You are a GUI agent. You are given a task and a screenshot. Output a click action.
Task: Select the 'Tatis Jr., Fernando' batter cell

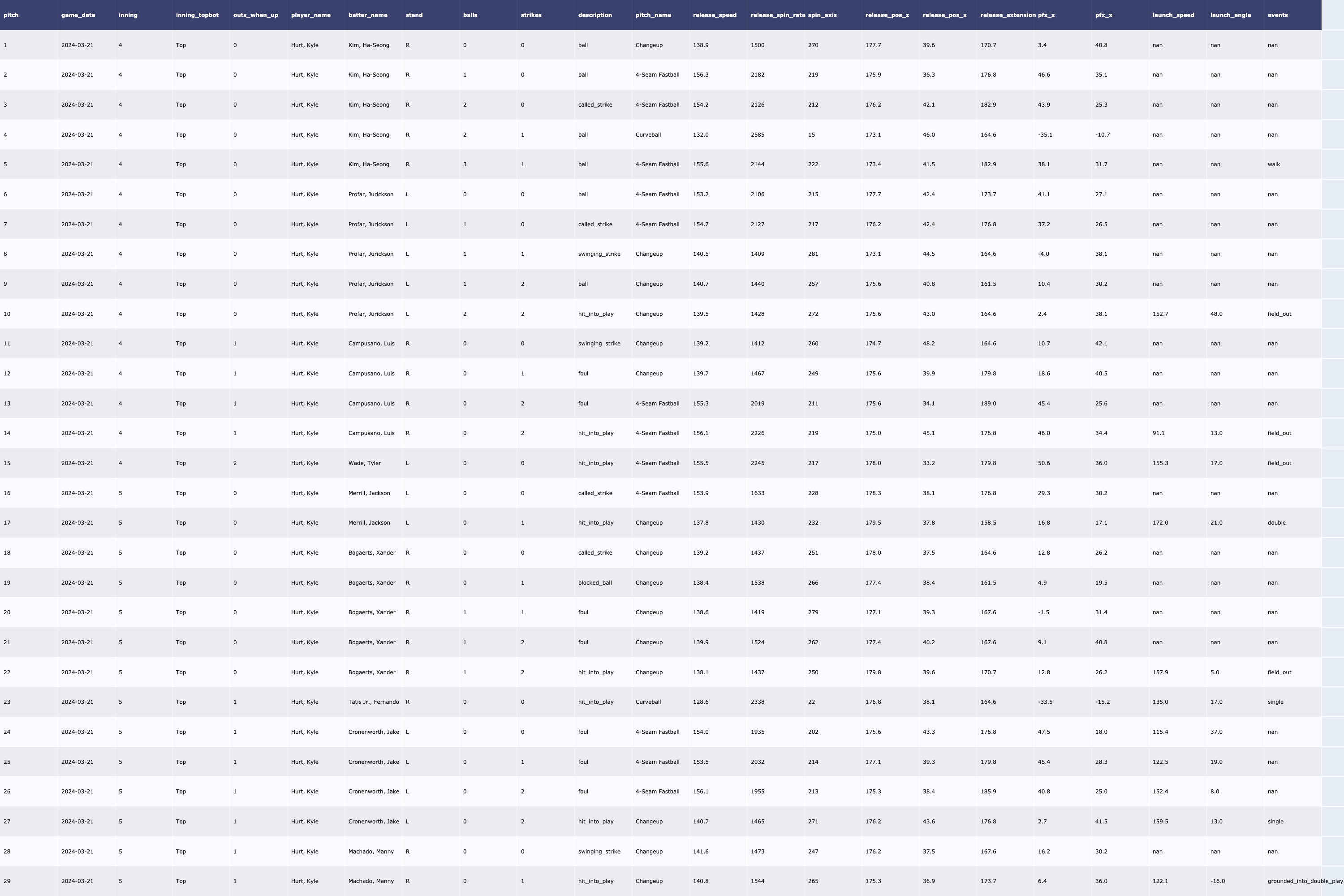tap(374, 702)
